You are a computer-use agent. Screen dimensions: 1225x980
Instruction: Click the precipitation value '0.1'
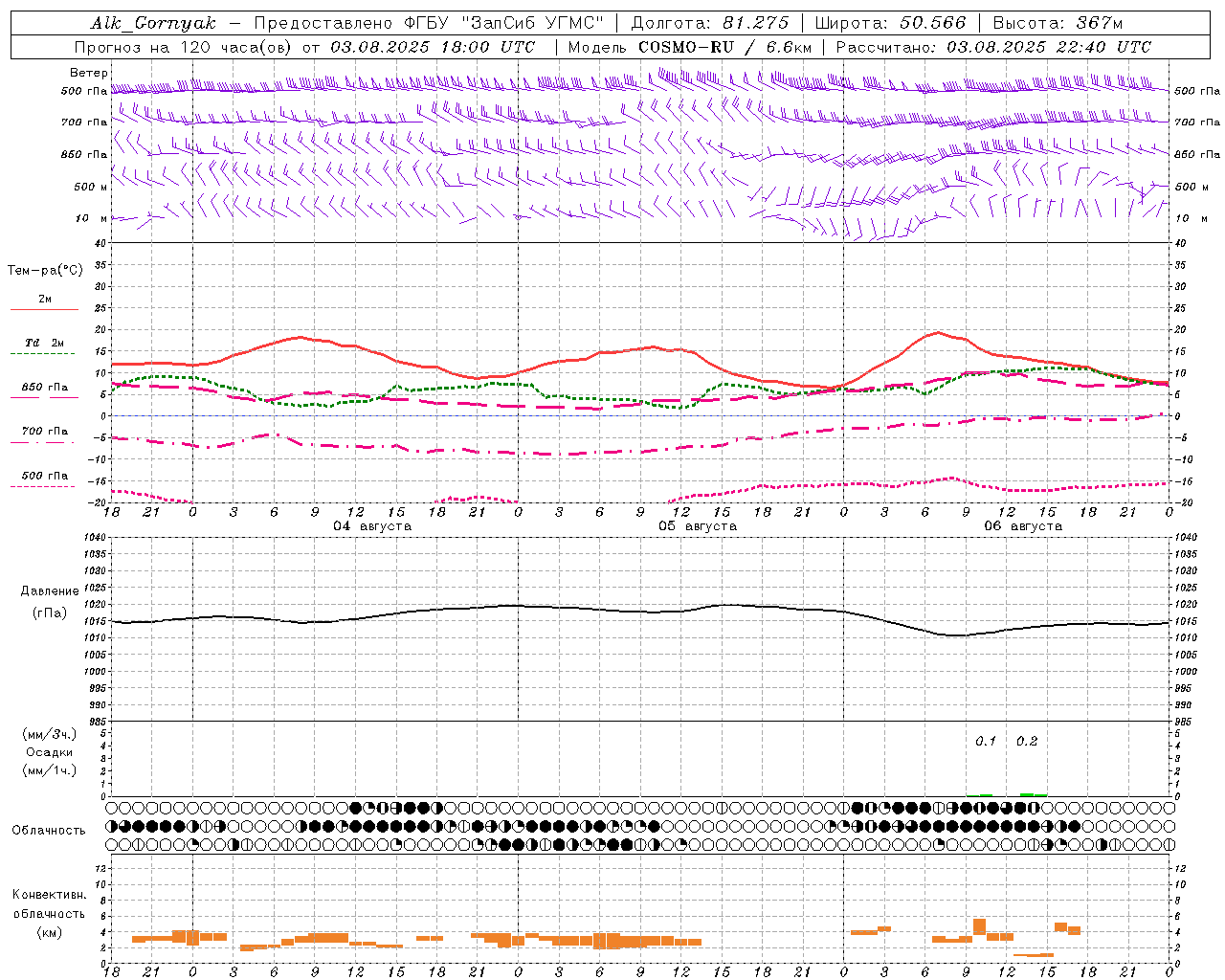tap(986, 742)
